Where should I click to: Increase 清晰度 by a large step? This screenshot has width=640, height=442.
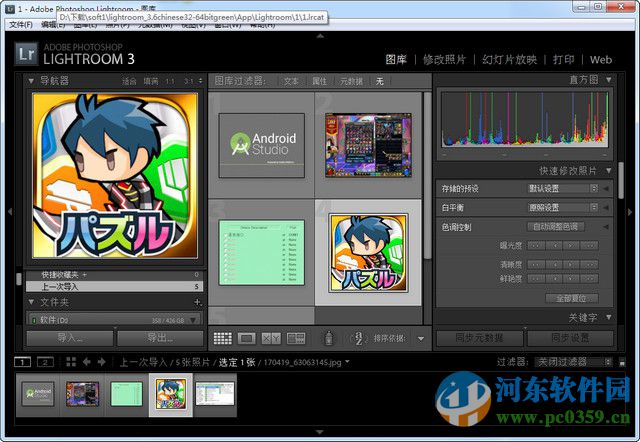pos(589,264)
